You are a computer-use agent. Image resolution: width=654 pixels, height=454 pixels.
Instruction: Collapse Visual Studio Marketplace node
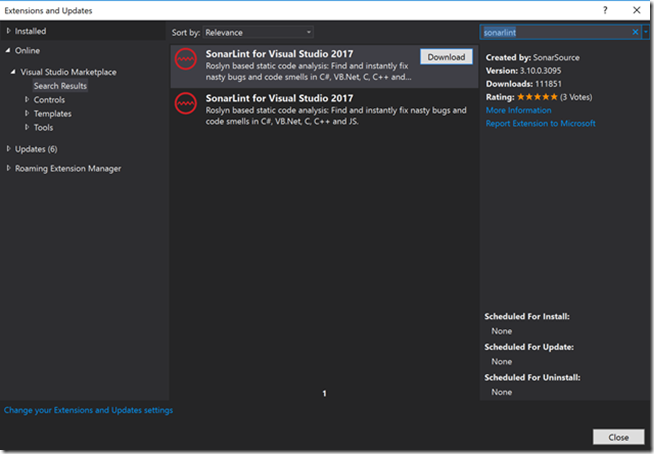point(14,72)
